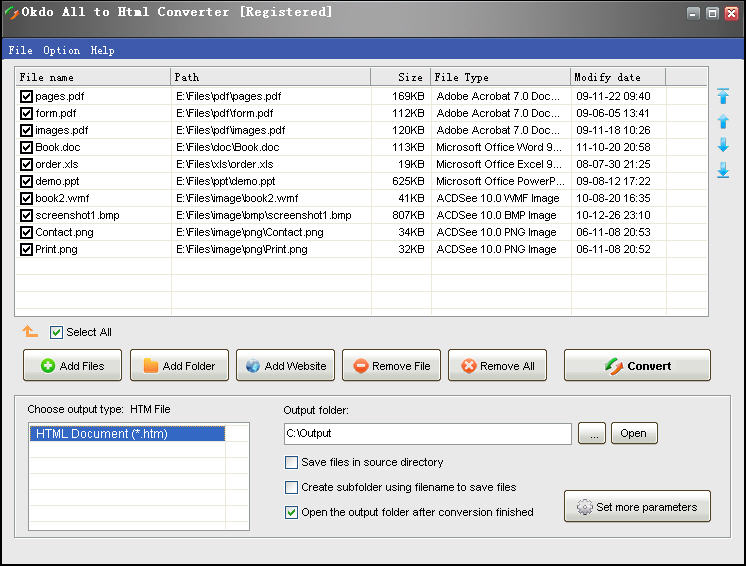Screen dimensions: 746x566
Task: Click Add Website globe button
Action: [285, 366]
